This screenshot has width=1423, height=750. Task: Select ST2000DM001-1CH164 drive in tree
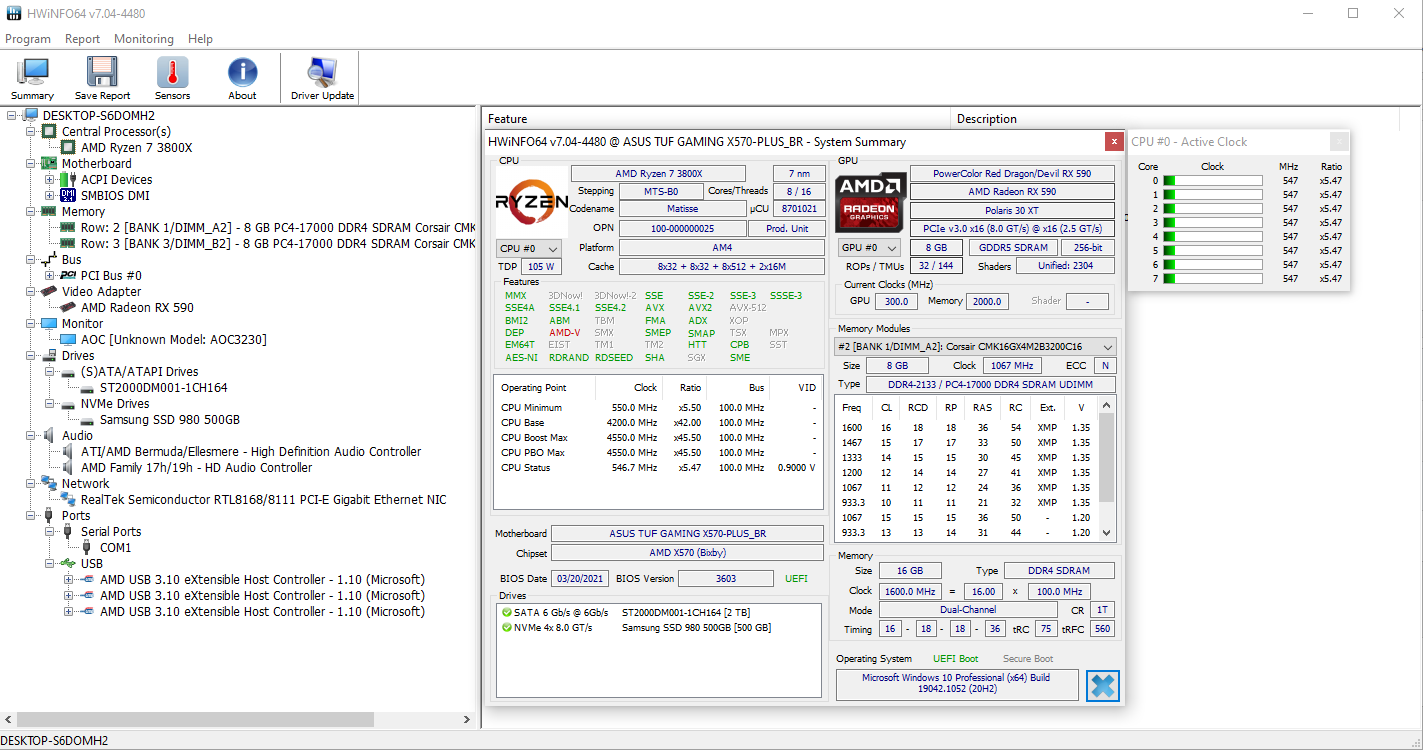pos(163,387)
